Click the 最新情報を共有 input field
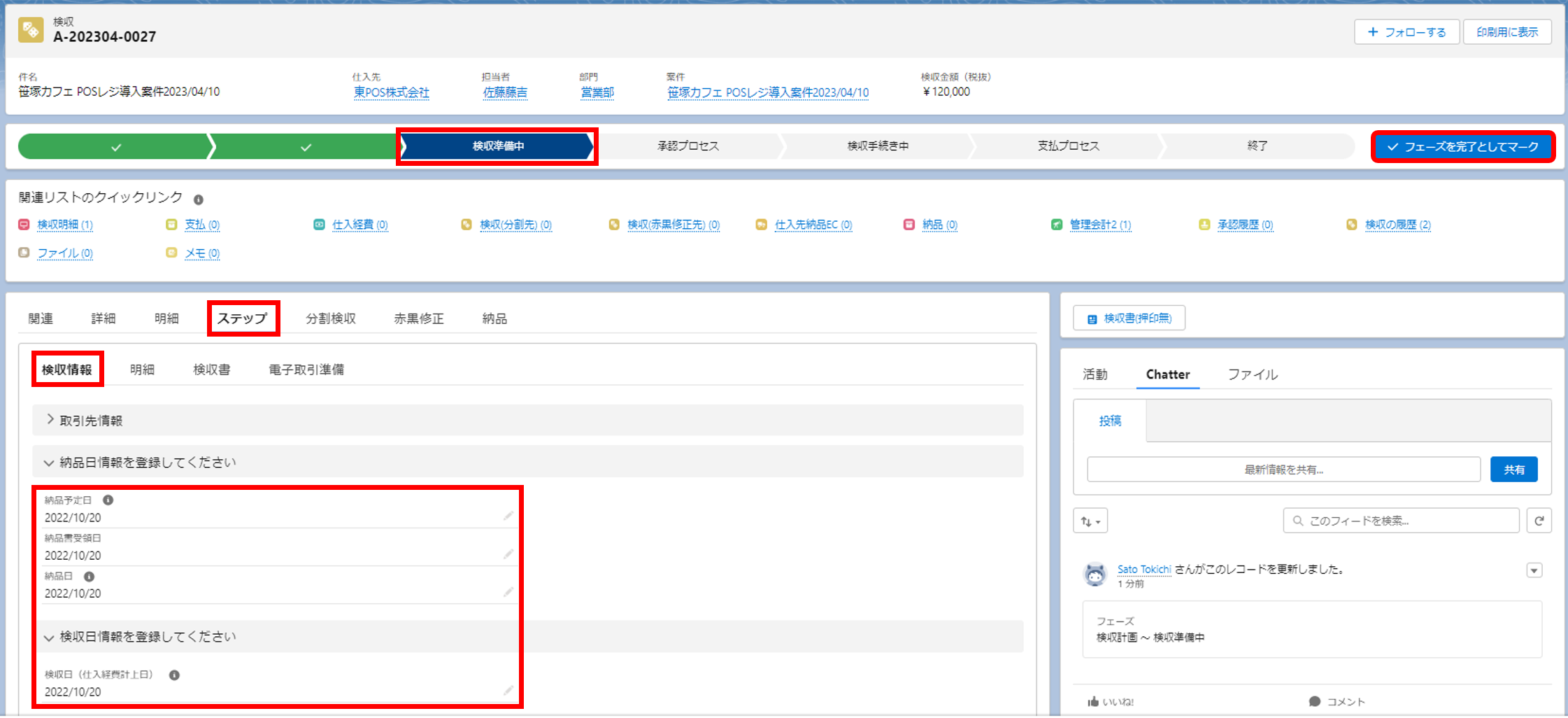Image resolution: width=1568 pixels, height=718 pixels. coord(1284,470)
